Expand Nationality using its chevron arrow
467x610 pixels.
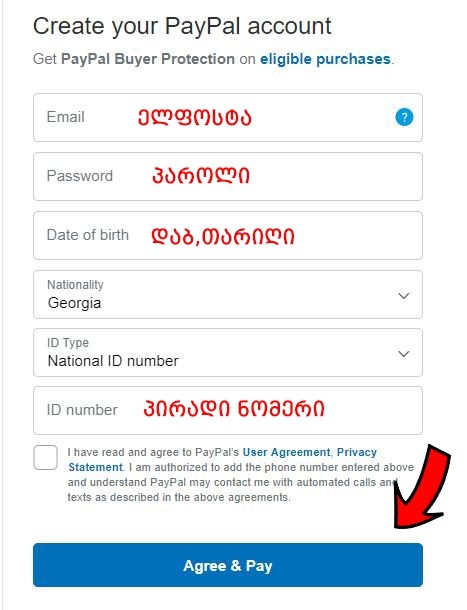coord(404,296)
